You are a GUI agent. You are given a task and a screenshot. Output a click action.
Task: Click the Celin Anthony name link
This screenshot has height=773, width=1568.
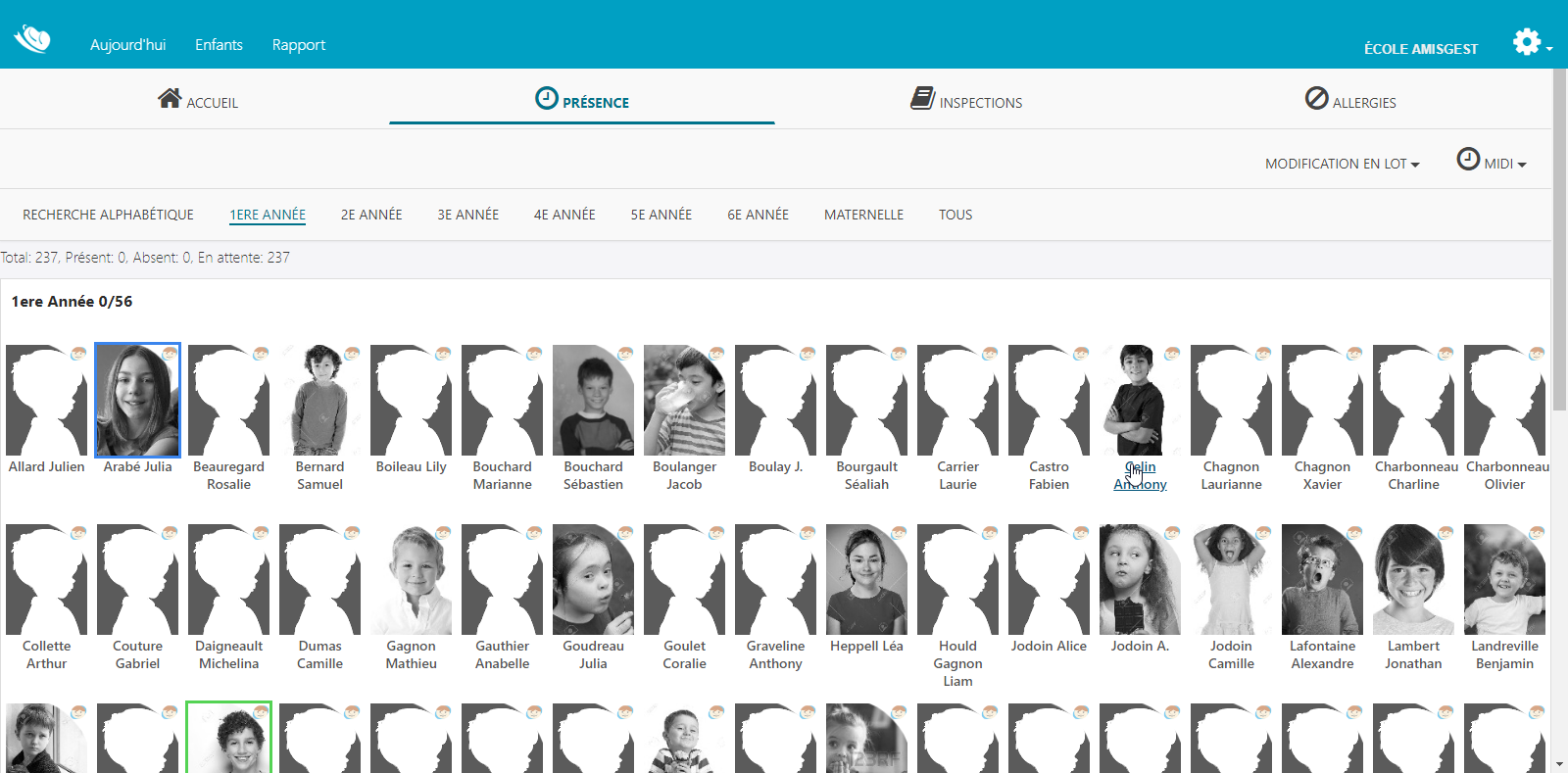click(x=1140, y=476)
